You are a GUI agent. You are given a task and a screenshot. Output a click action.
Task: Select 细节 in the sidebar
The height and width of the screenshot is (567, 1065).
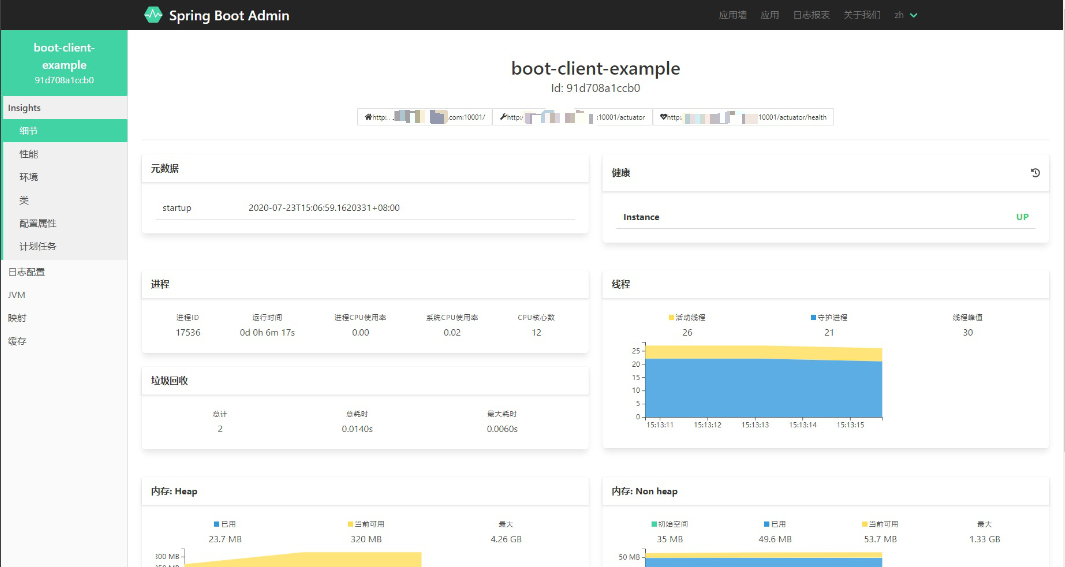65,130
